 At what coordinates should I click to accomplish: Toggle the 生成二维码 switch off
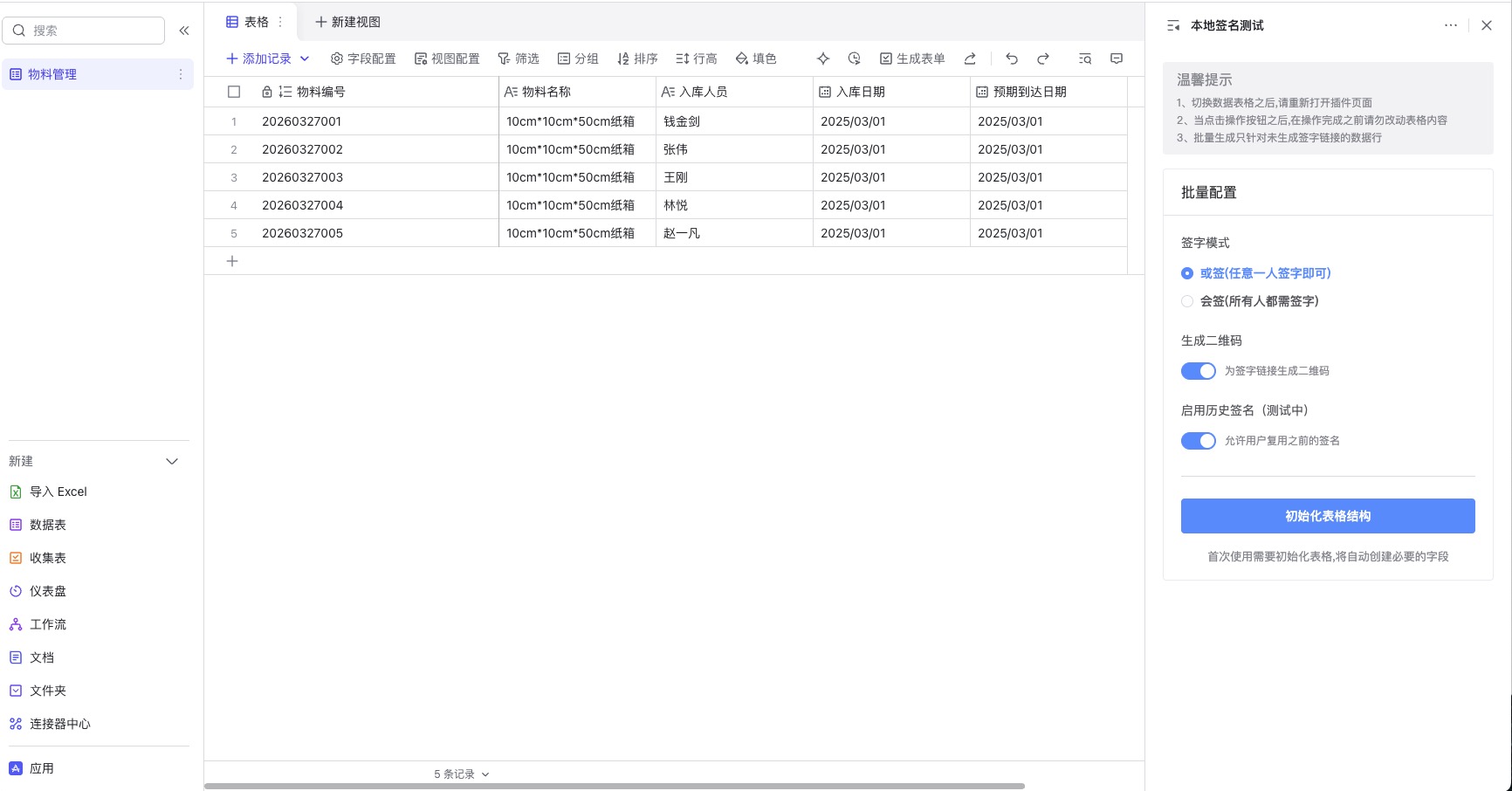[1198, 371]
